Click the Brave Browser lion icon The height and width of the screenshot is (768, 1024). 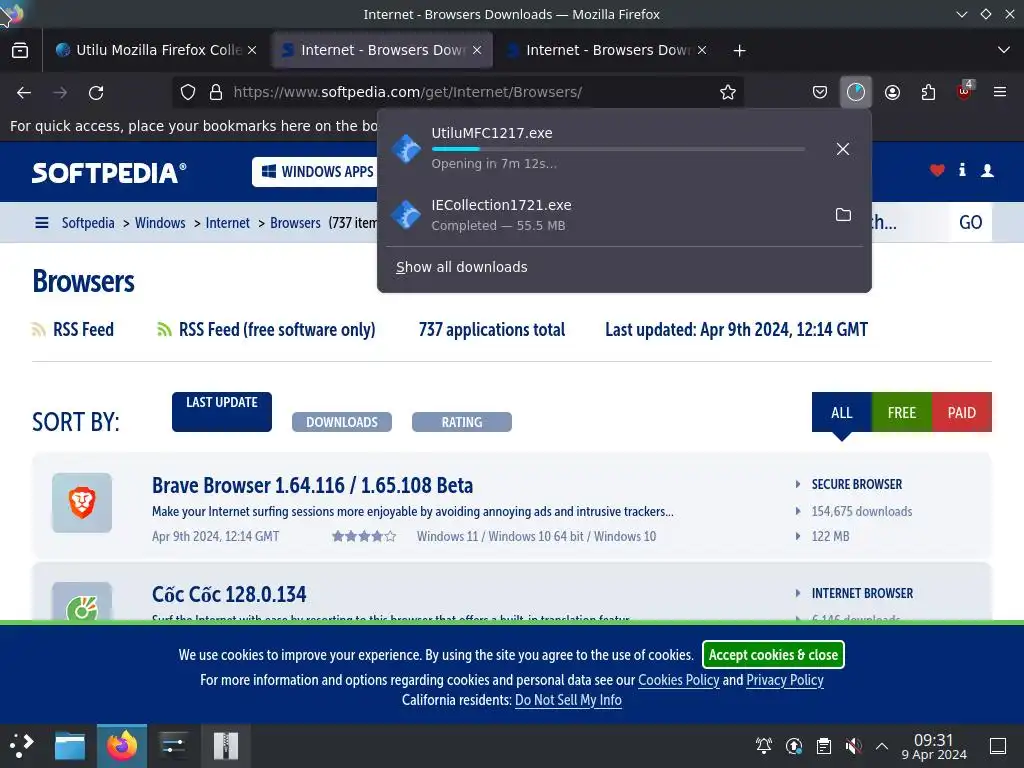tap(82, 503)
